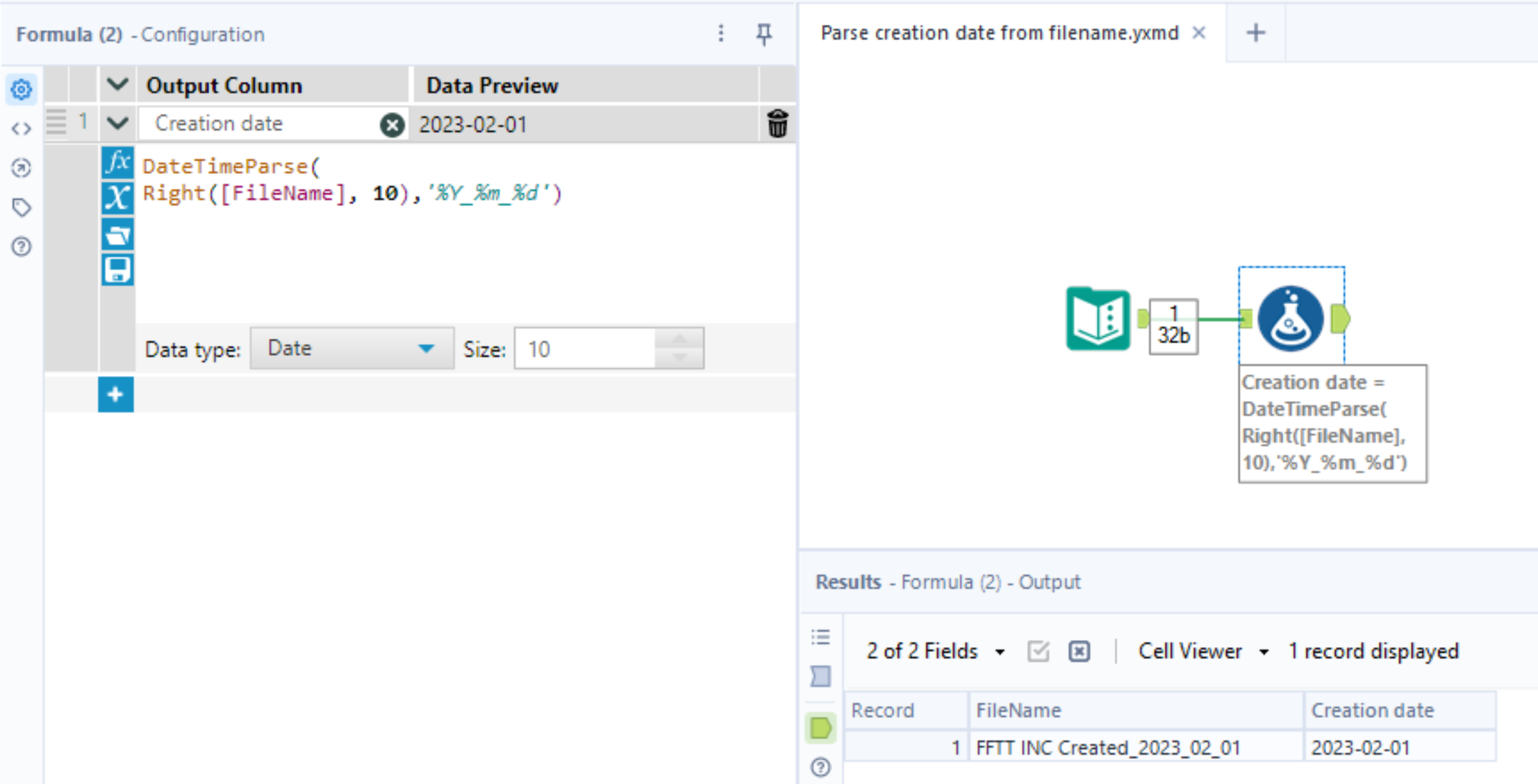1538x784 pixels.
Task: Click the configuration gear icon in the sidebar
Action: point(21,90)
